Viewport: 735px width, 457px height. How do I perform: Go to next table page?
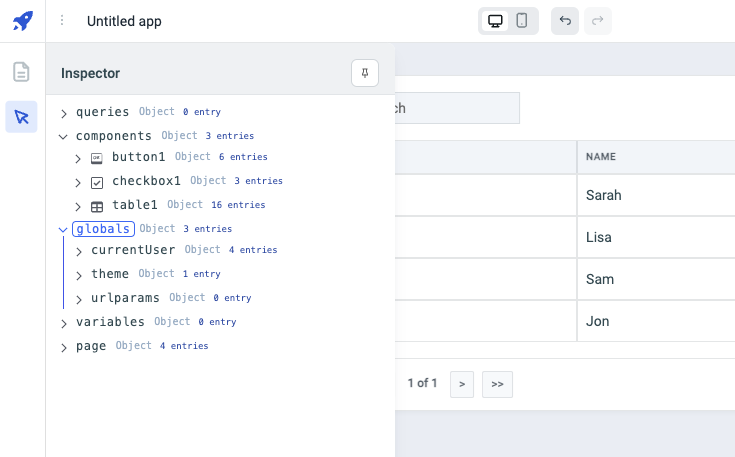(x=461, y=384)
